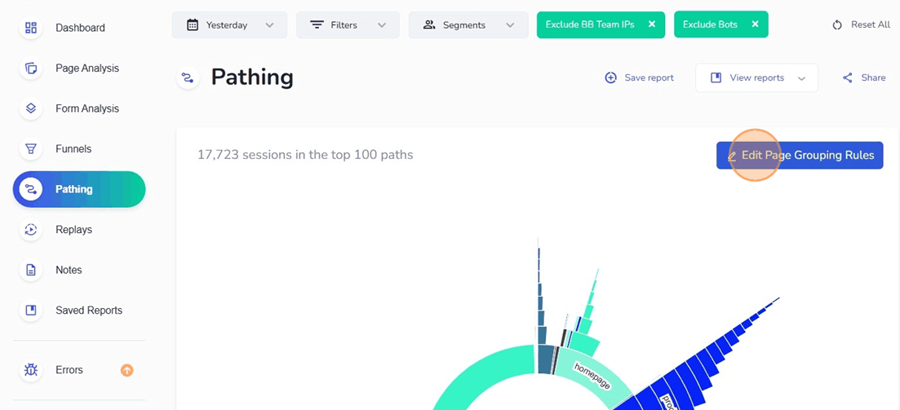Screen dimensions: 900x410
Task: Click the Saved Reports icon
Action: [x=31, y=310]
